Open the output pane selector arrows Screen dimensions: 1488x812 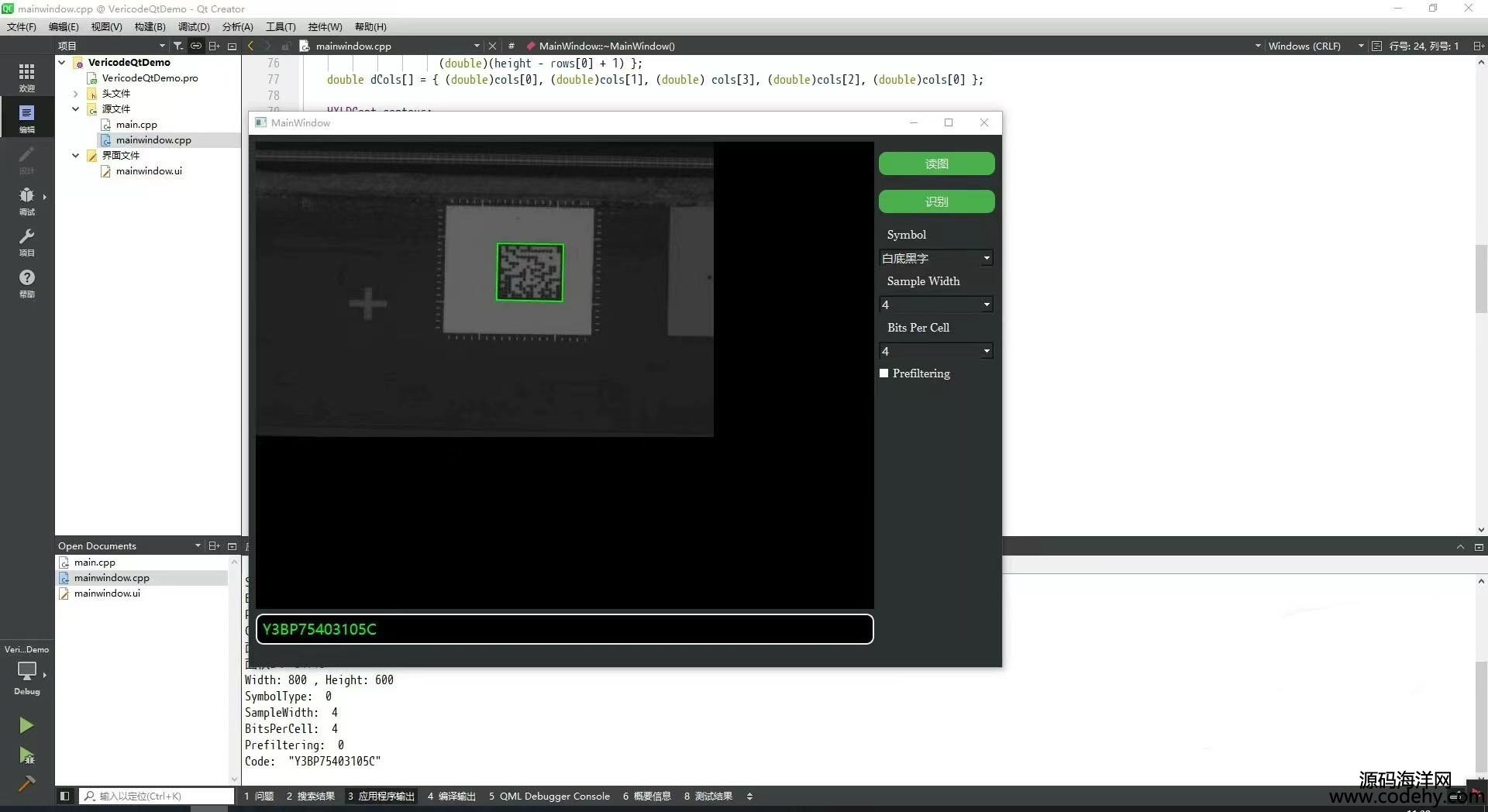[749, 796]
